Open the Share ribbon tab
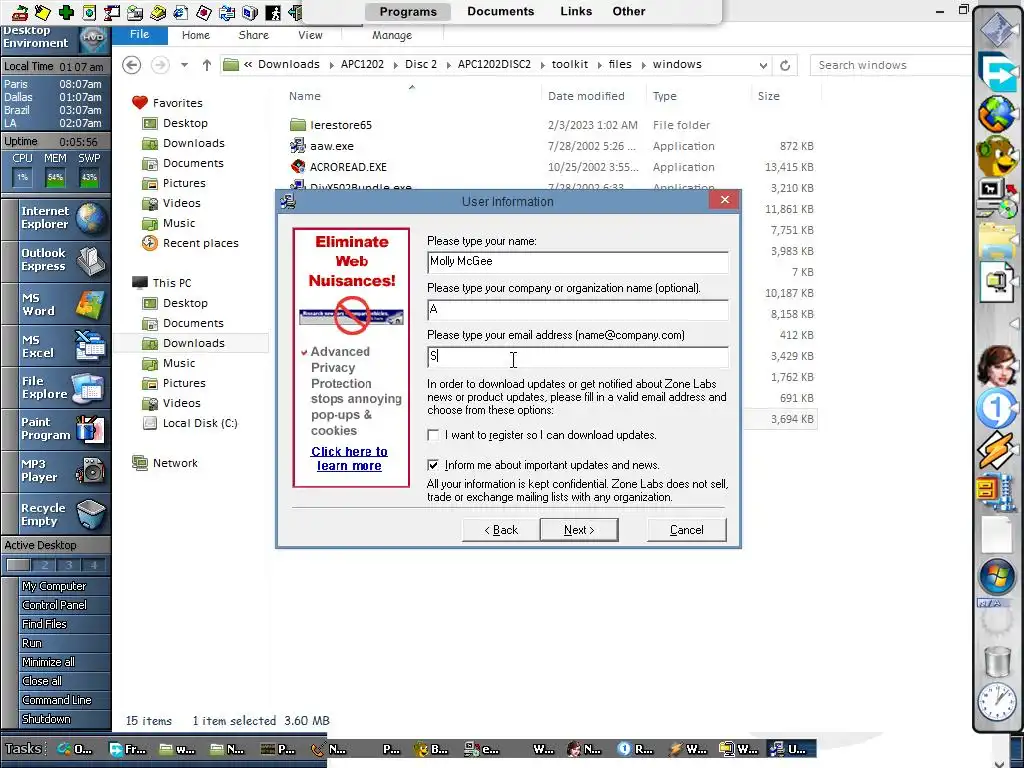 tap(253, 35)
